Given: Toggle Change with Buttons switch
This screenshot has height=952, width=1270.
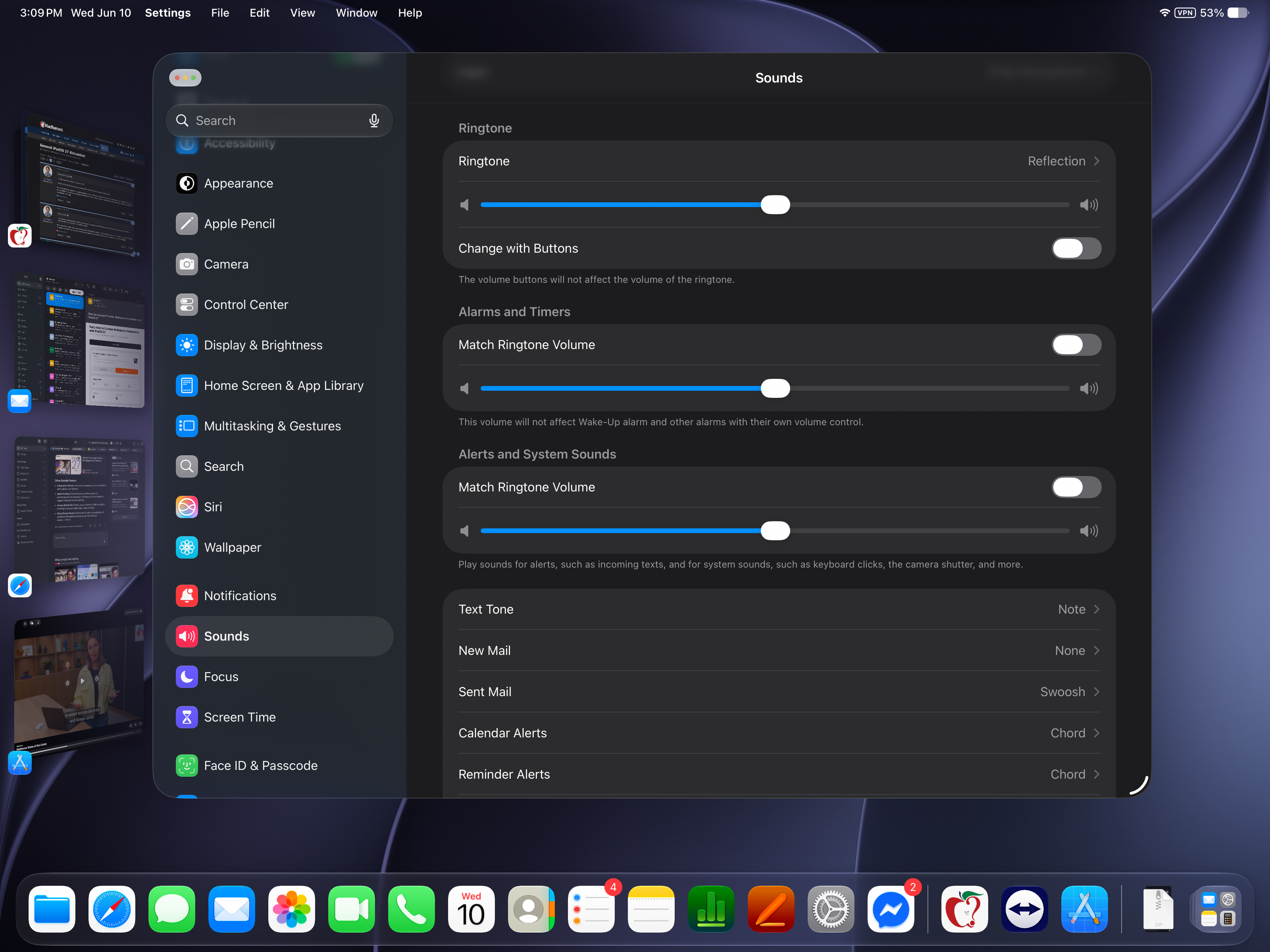Looking at the screenshot, I should click(1076, 248).
